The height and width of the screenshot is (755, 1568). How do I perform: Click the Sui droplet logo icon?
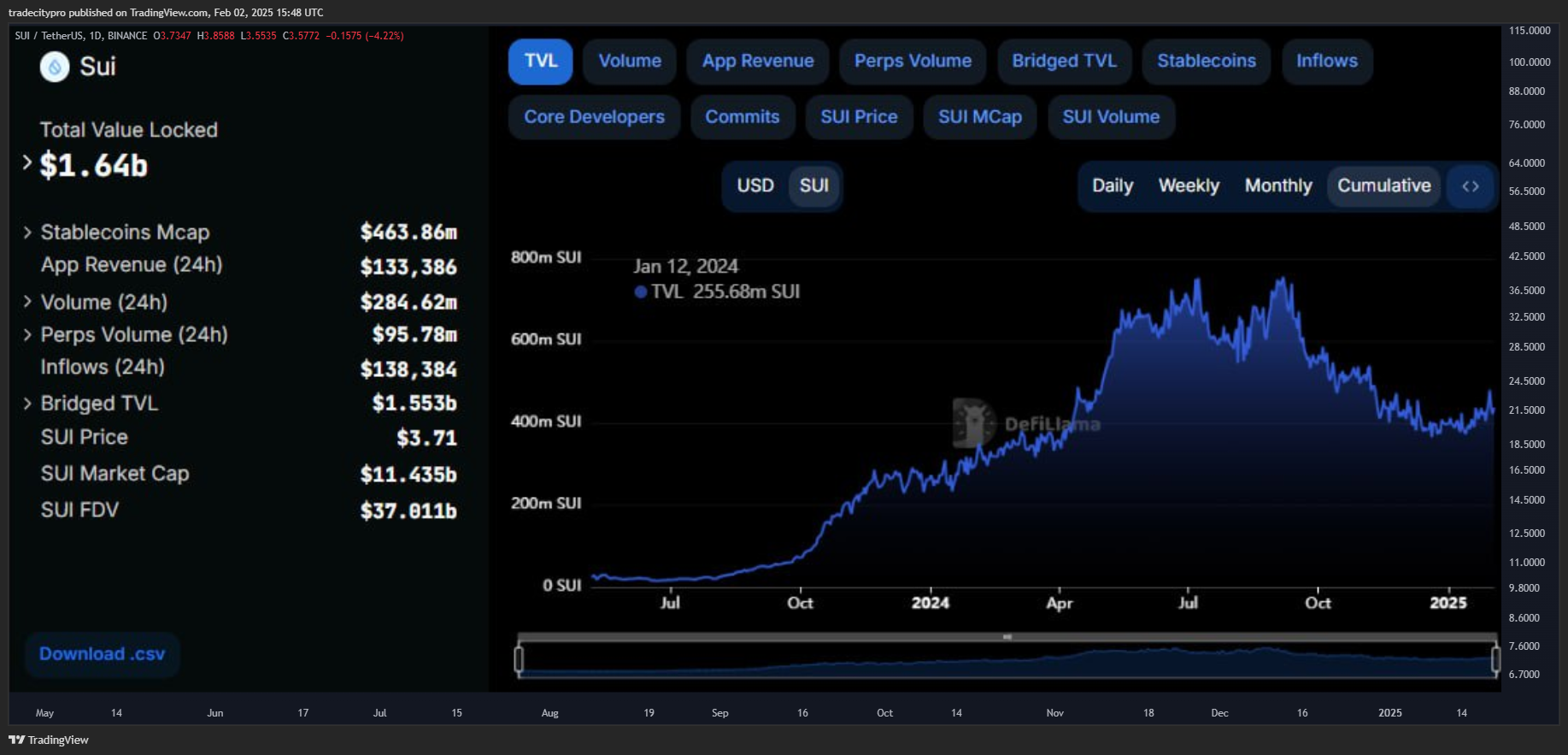pos(55,67)
